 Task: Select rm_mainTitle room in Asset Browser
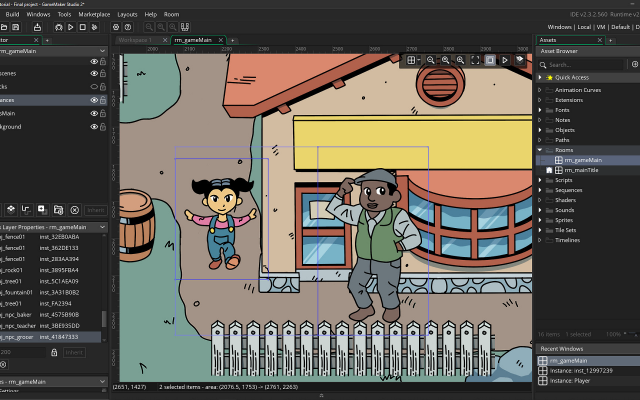[x=581, y=170]
